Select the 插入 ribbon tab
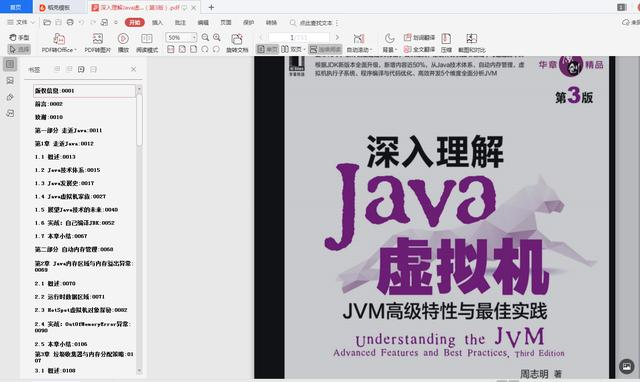640x382 pixels. point(157,22)
